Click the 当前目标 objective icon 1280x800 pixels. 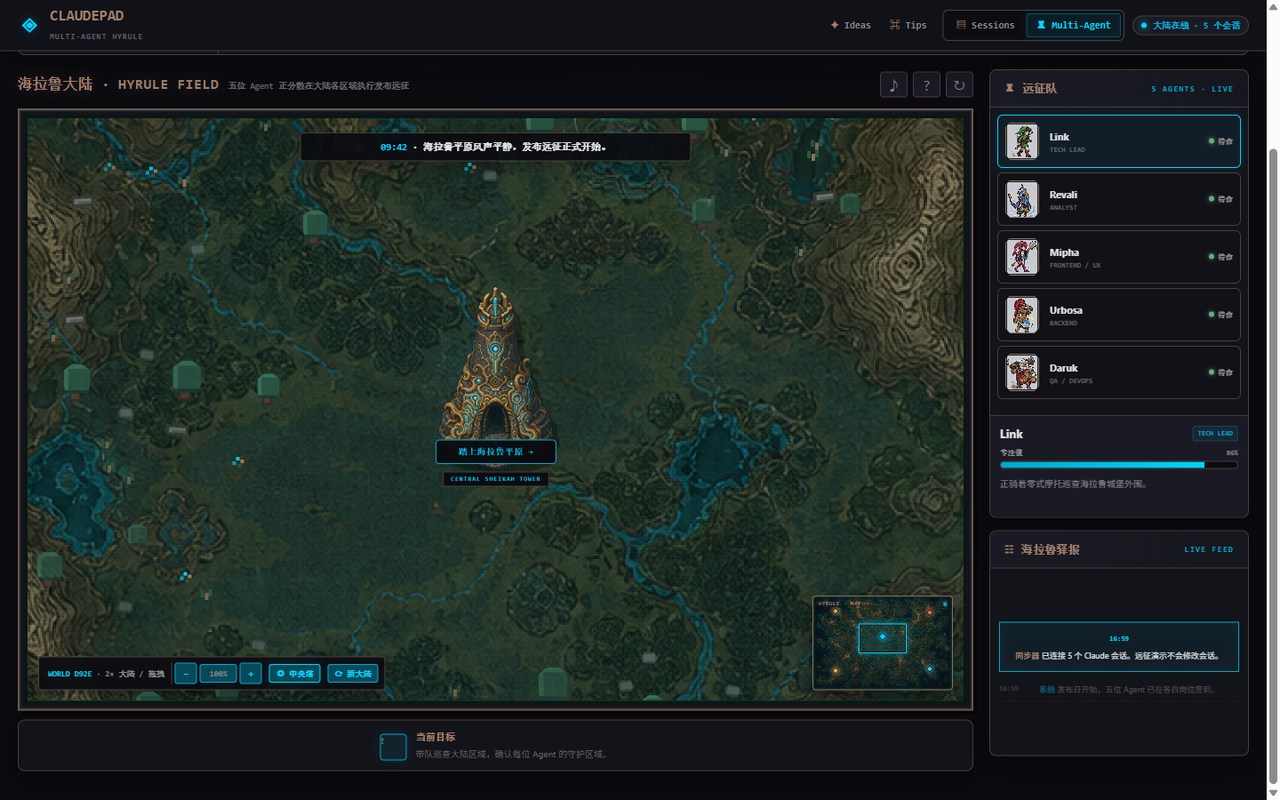pos(393,747)
